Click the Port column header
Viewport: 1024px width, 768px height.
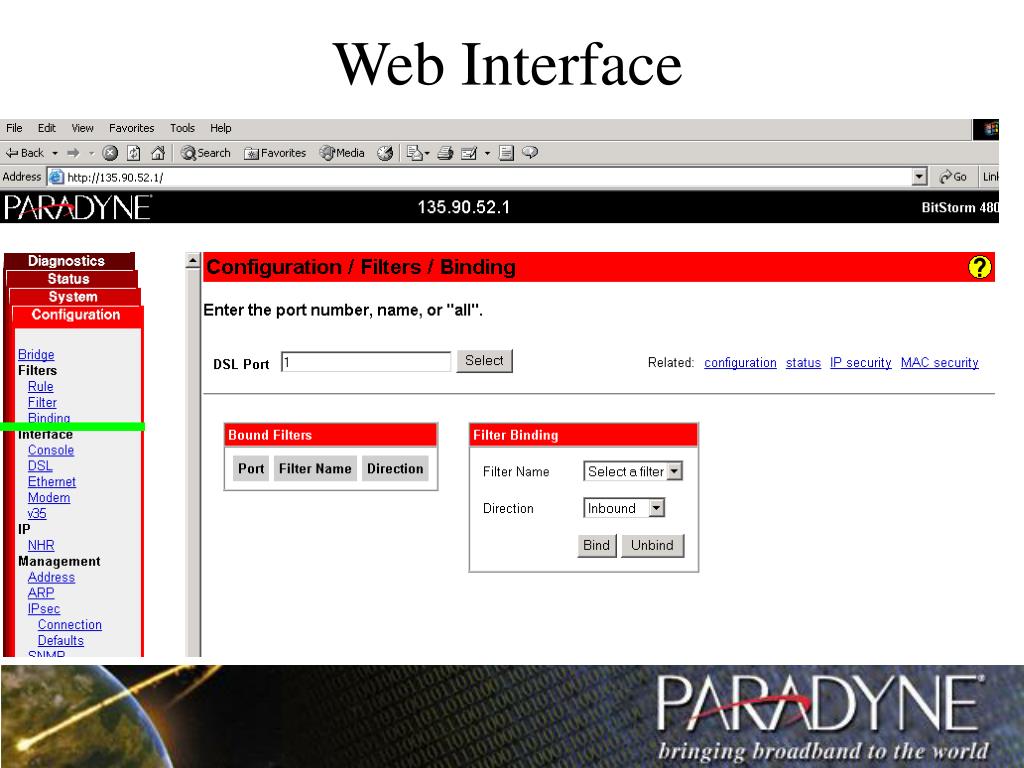(x=251, y=468)
